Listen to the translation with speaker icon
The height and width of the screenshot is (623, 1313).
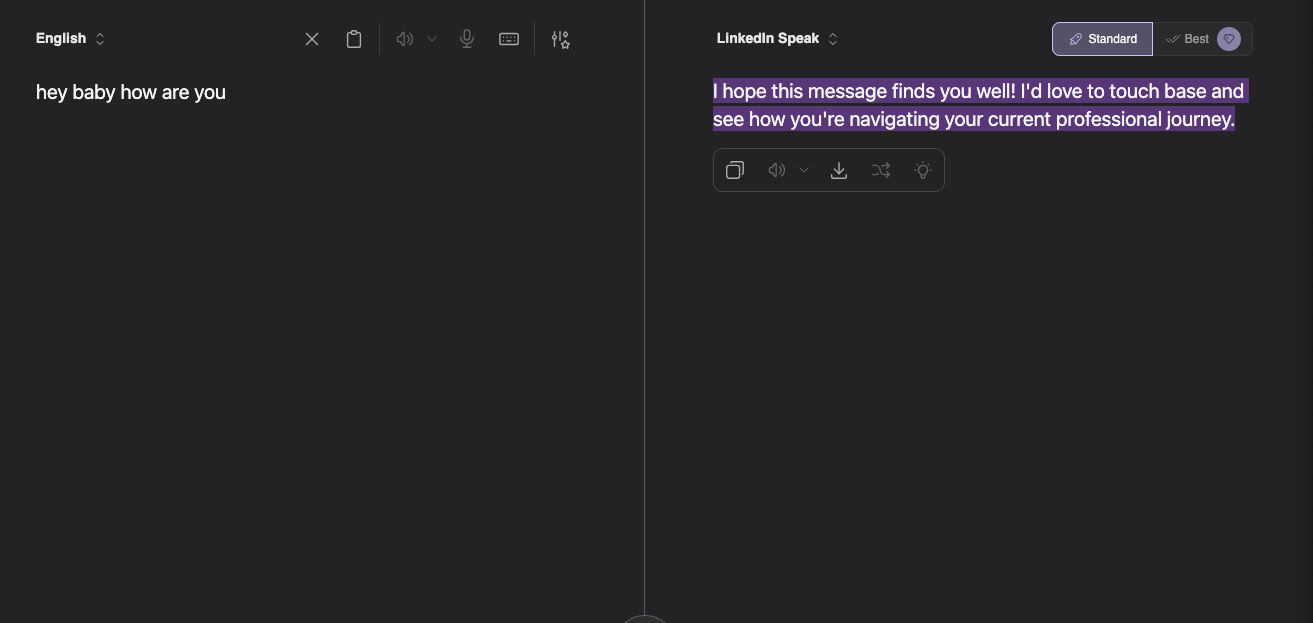click(777, 170)
